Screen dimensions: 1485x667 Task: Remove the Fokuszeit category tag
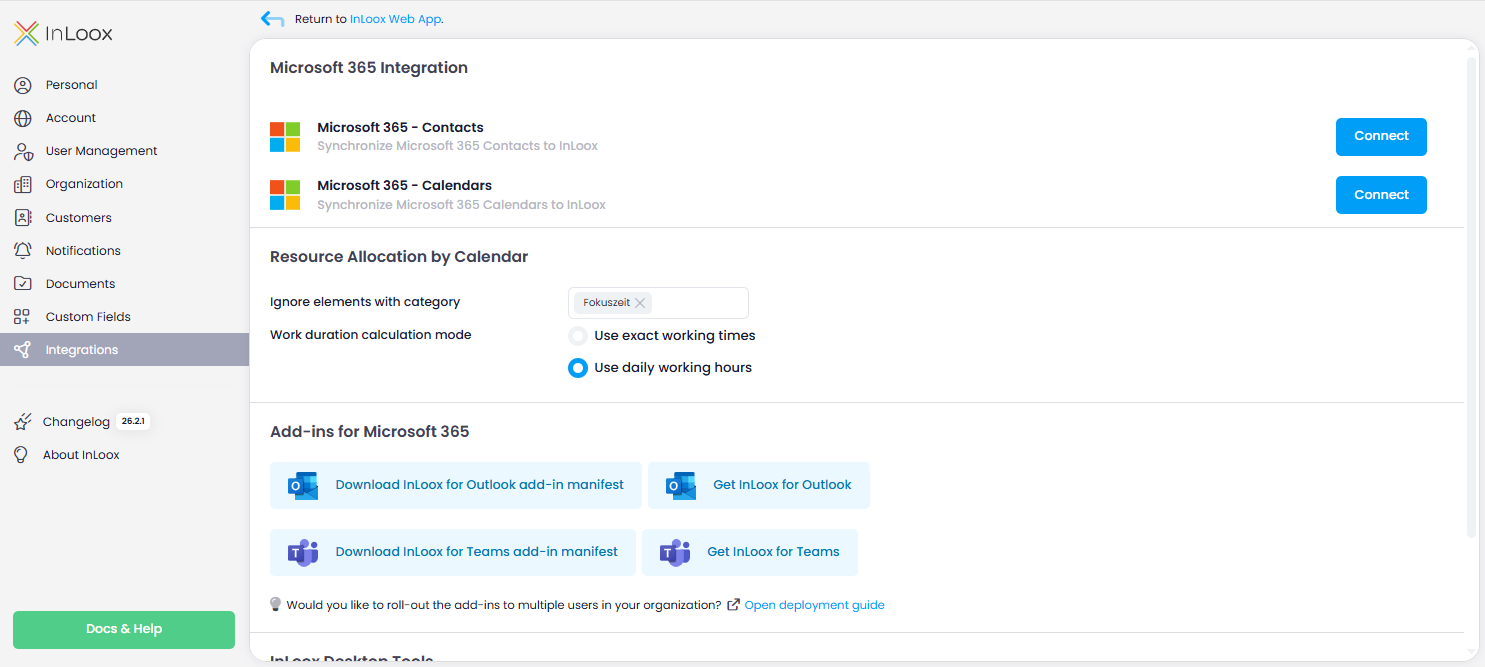click(x=640, y=303)
